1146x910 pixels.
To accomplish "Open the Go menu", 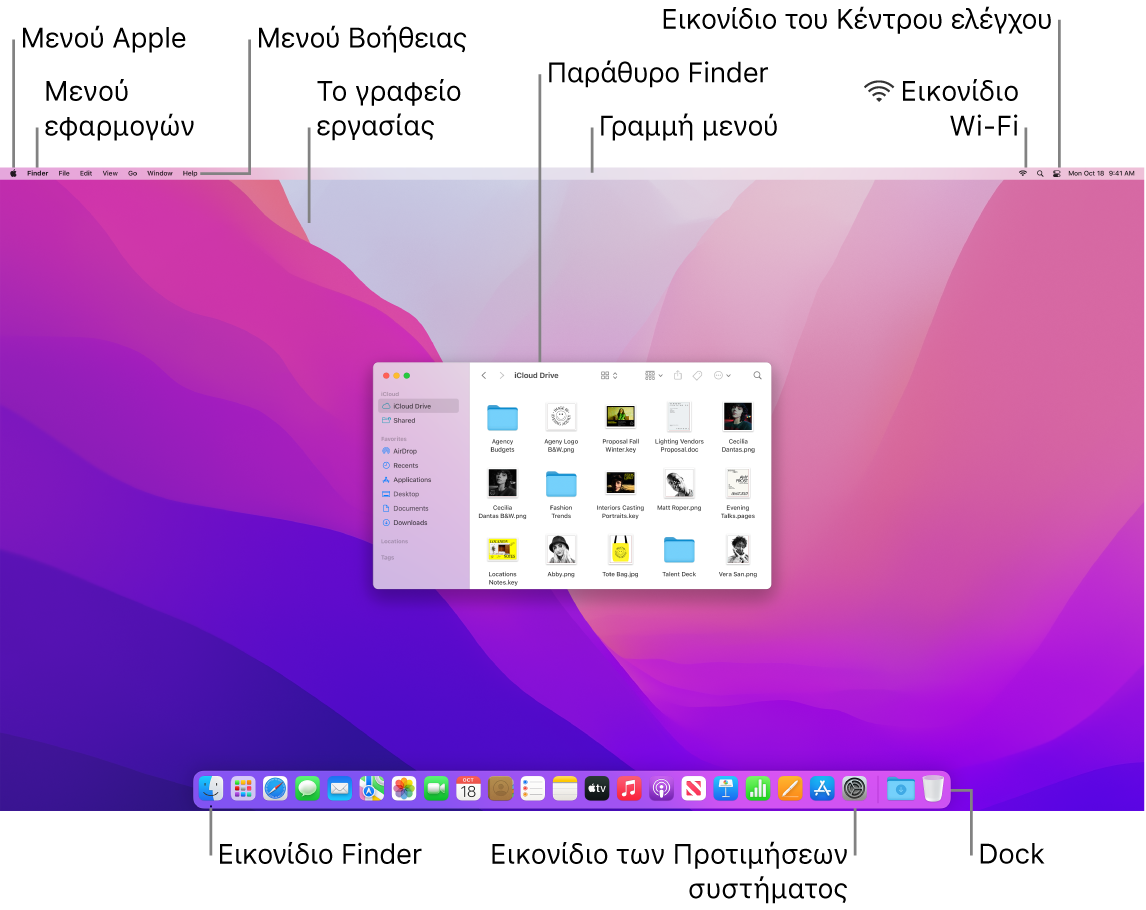I will [x=132, y=172].
